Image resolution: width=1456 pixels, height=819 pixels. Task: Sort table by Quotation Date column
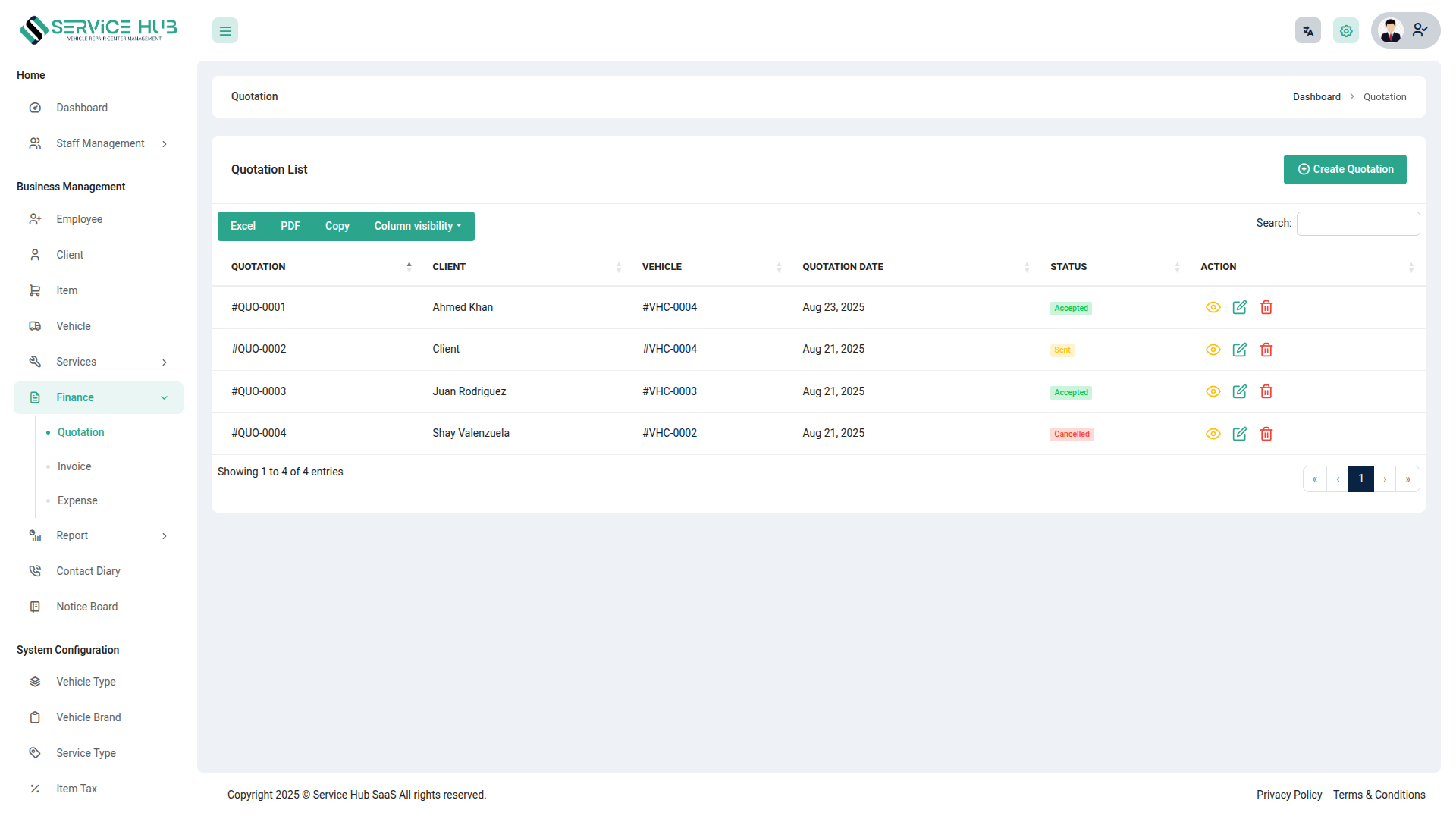[843, 267]
